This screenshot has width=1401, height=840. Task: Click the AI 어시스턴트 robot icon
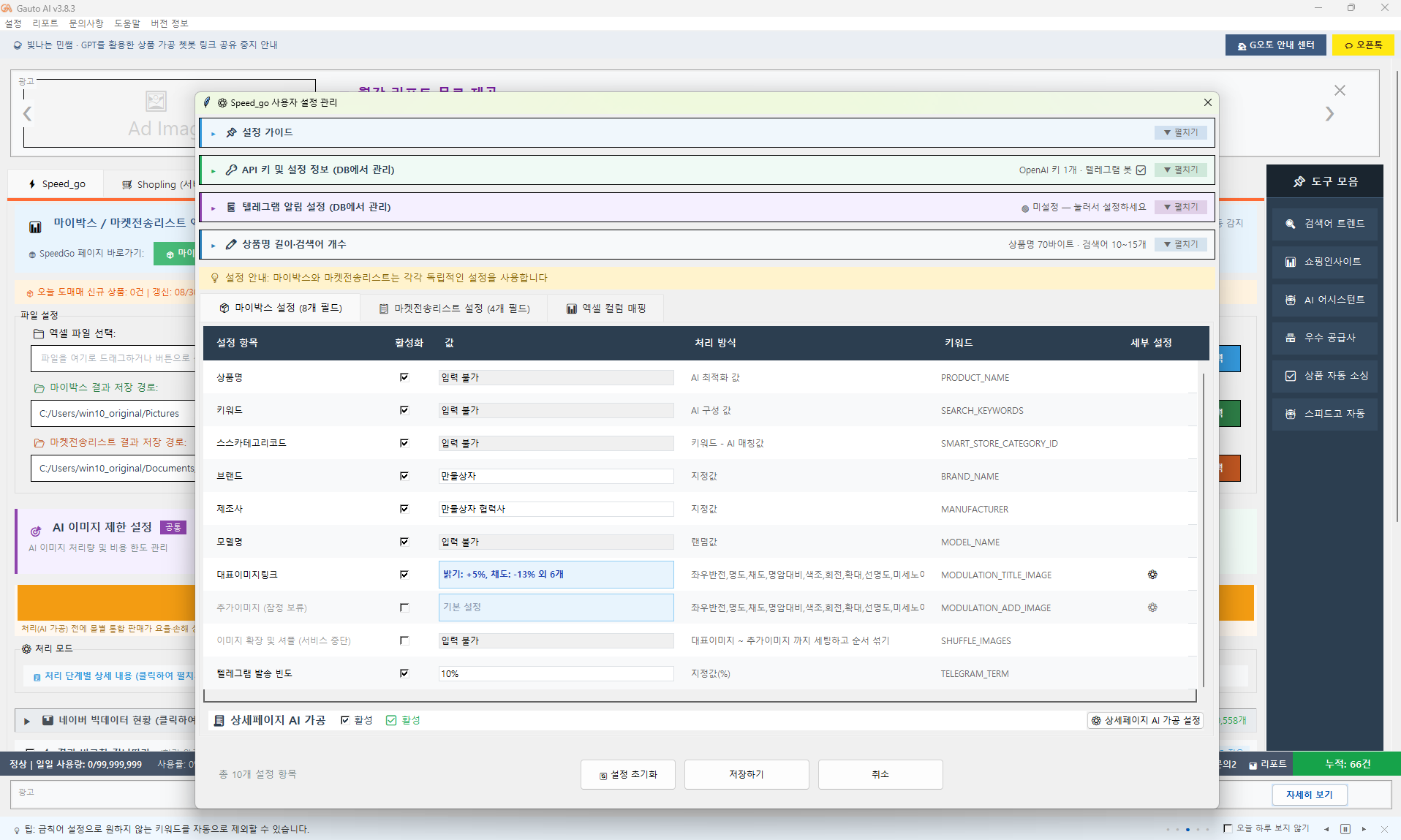[x=1291, y=300]
